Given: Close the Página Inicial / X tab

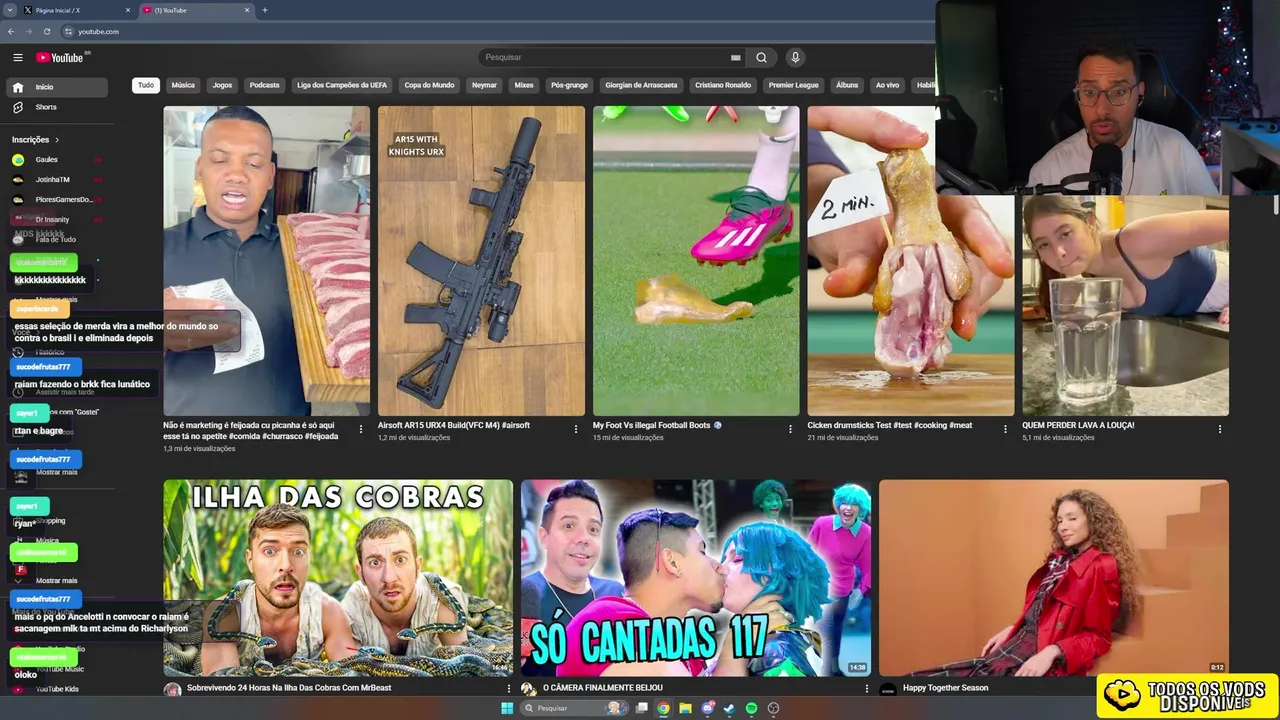Looking at the screenshot, I should (128, 10).
